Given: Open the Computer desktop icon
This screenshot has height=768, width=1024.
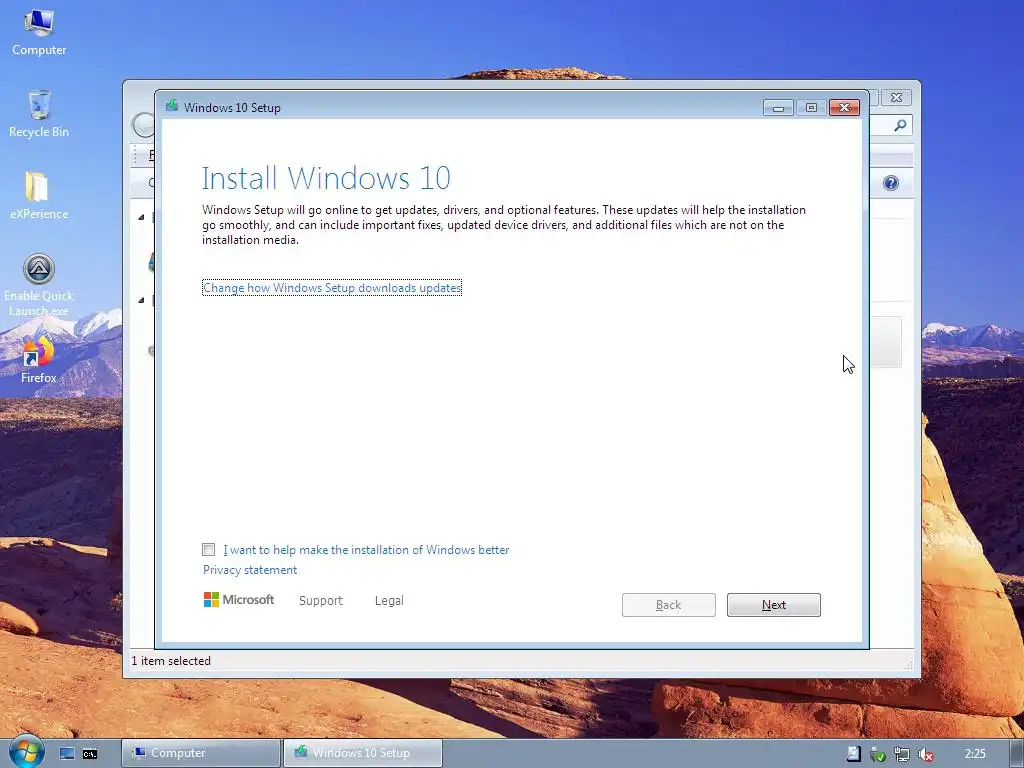Looking at the screenshot, I should (x=39, y=33).
